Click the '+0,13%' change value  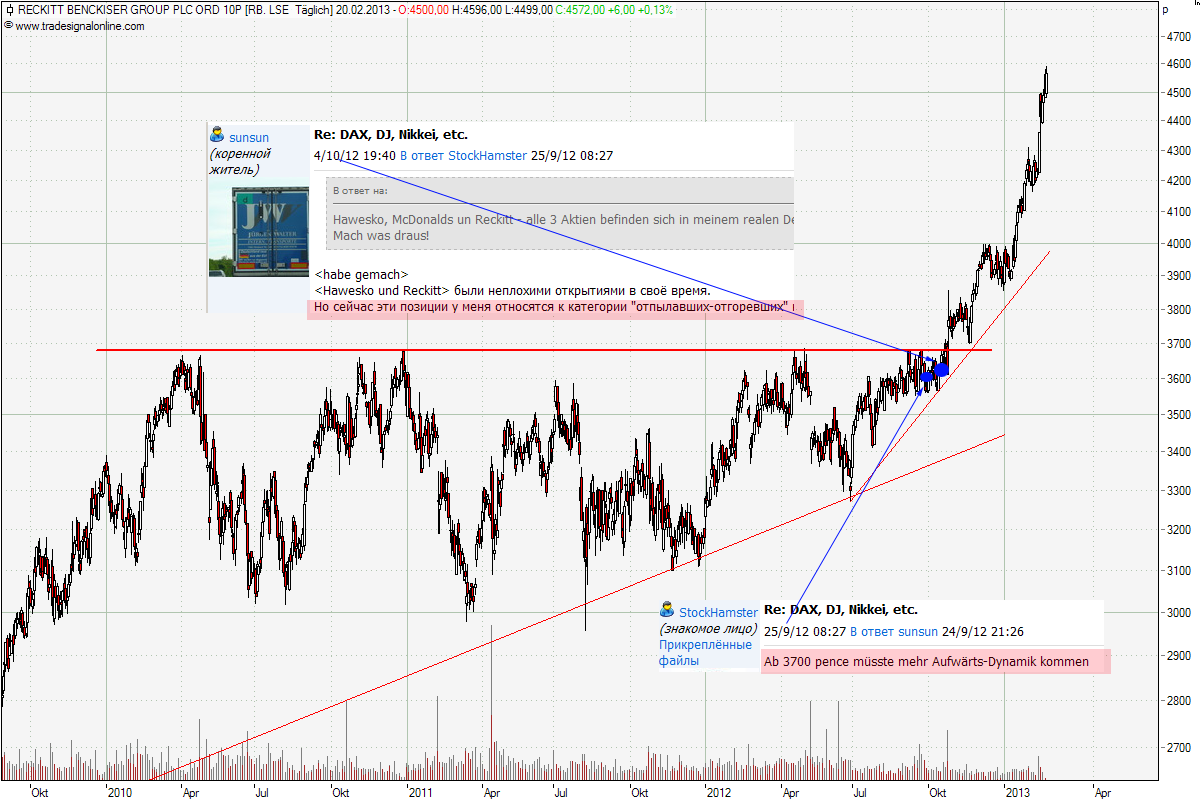pos(656,10)
